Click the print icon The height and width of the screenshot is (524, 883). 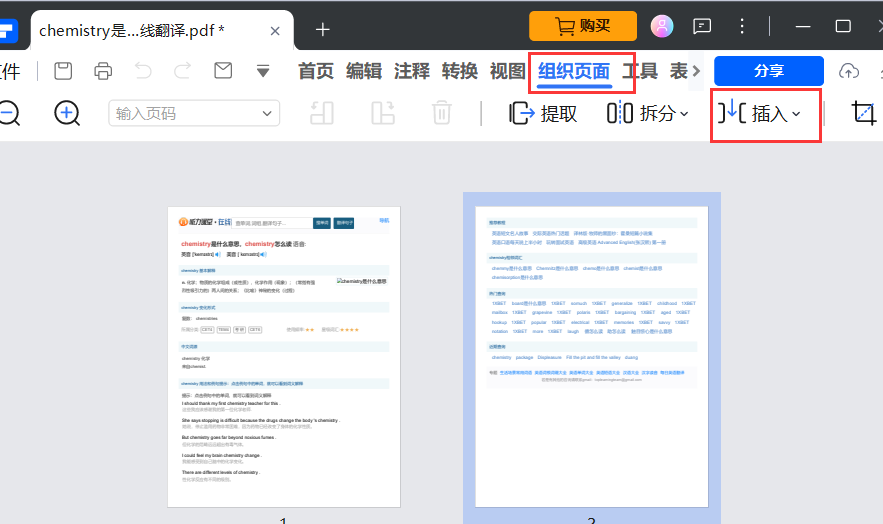click(x=103, y=71)
